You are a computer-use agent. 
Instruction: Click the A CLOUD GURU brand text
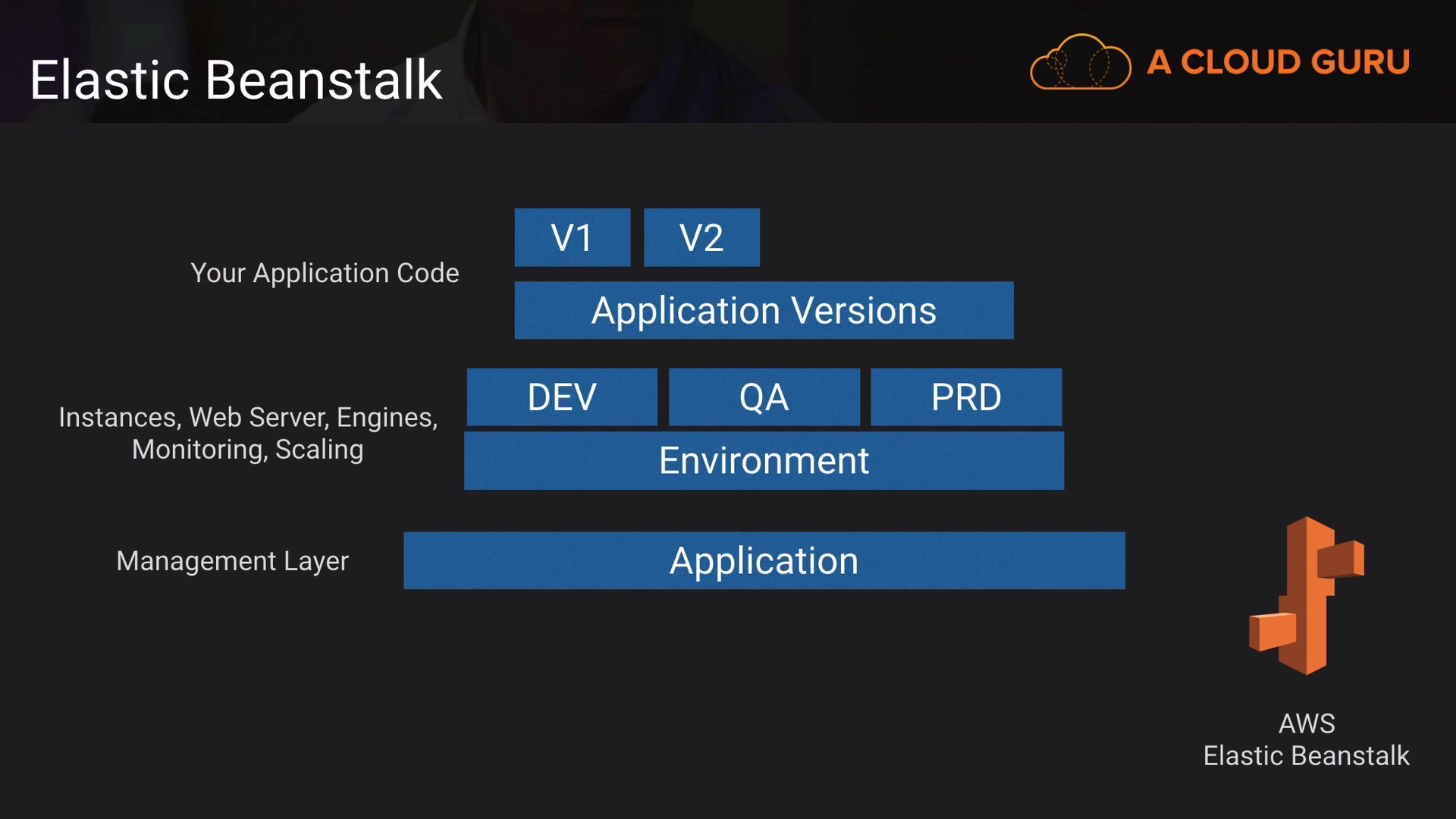1278,62
